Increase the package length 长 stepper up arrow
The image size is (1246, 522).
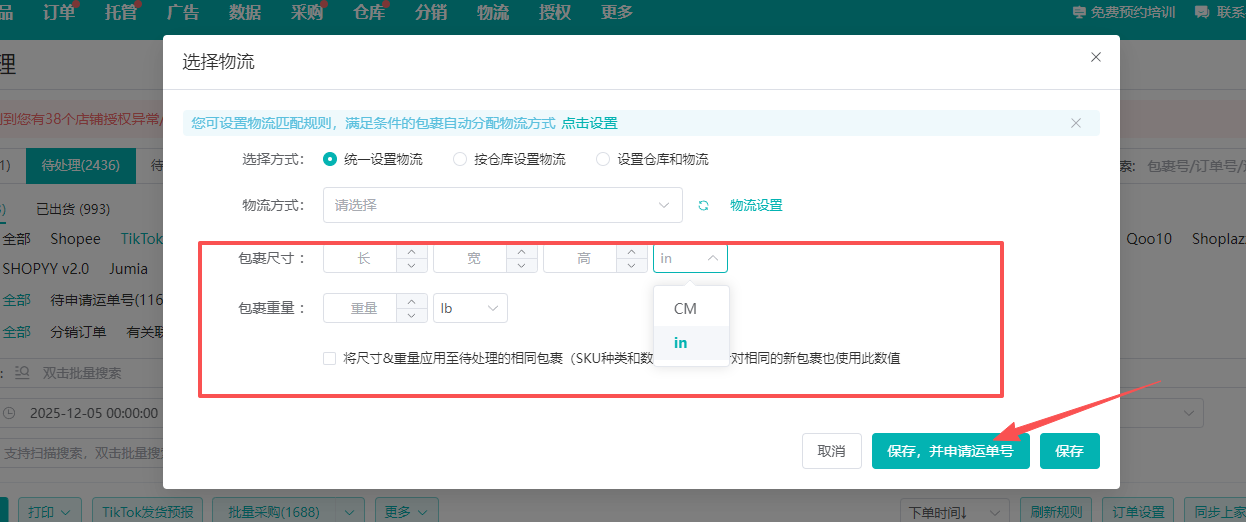(412, 252)
